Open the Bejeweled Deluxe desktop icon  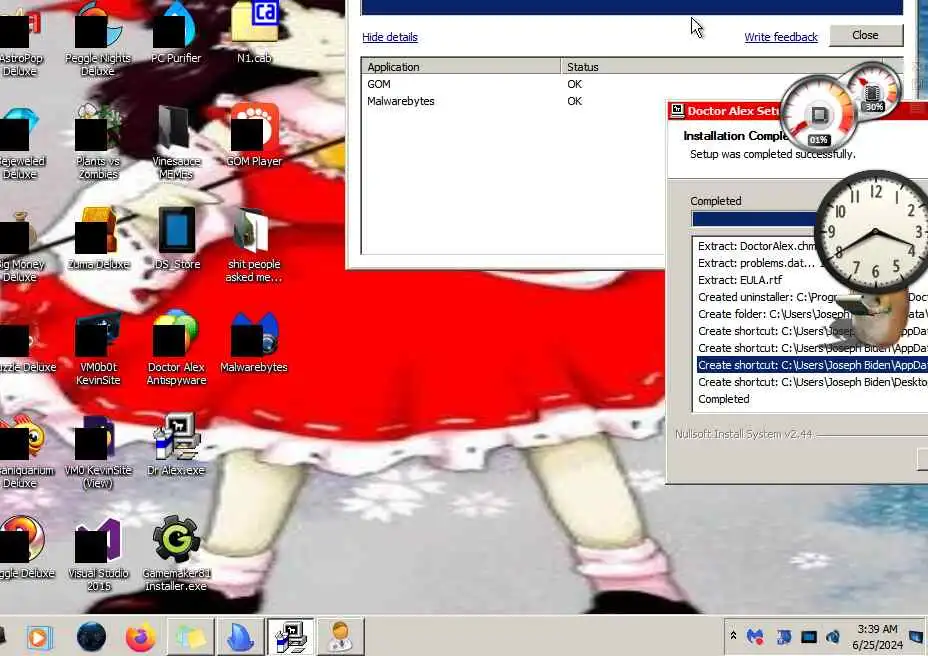[x=20, y=142]
